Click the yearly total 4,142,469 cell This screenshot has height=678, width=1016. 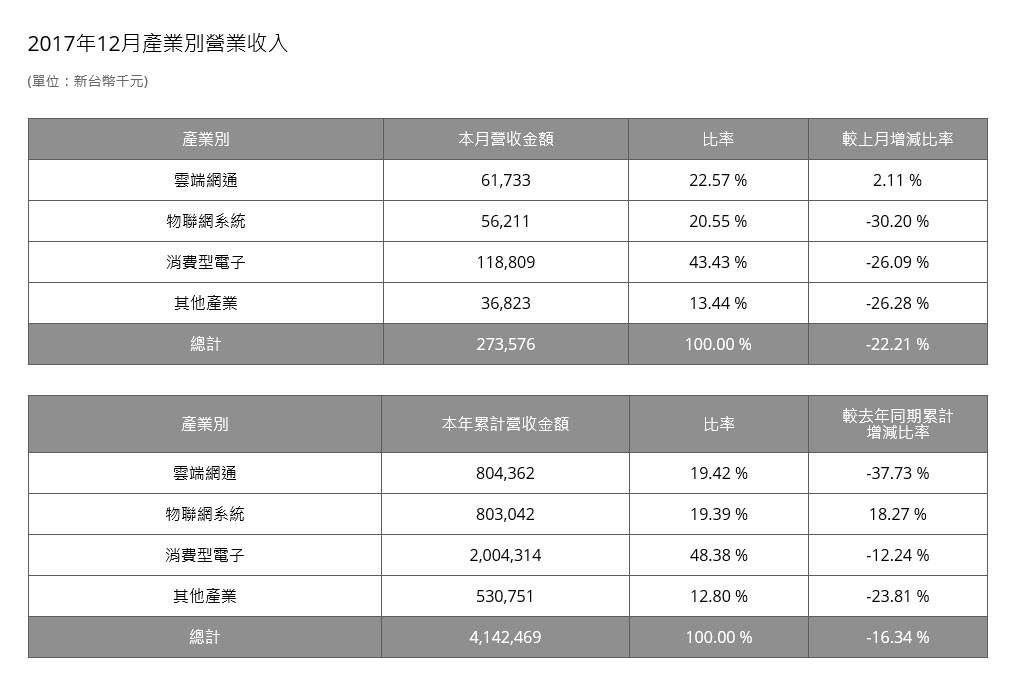coord(505,637)
